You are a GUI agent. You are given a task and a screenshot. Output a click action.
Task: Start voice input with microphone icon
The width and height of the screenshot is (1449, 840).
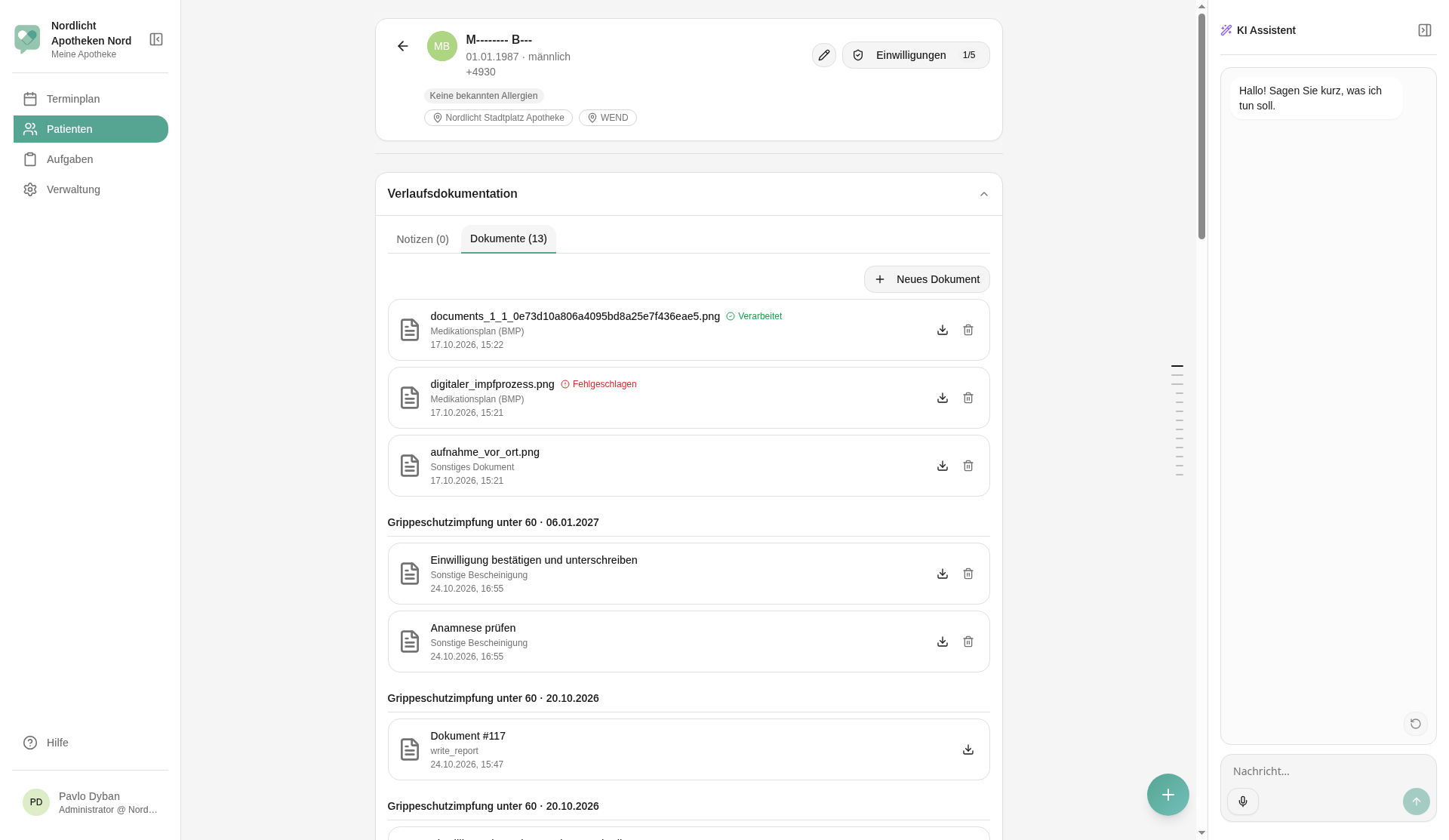click(1243, 802)
